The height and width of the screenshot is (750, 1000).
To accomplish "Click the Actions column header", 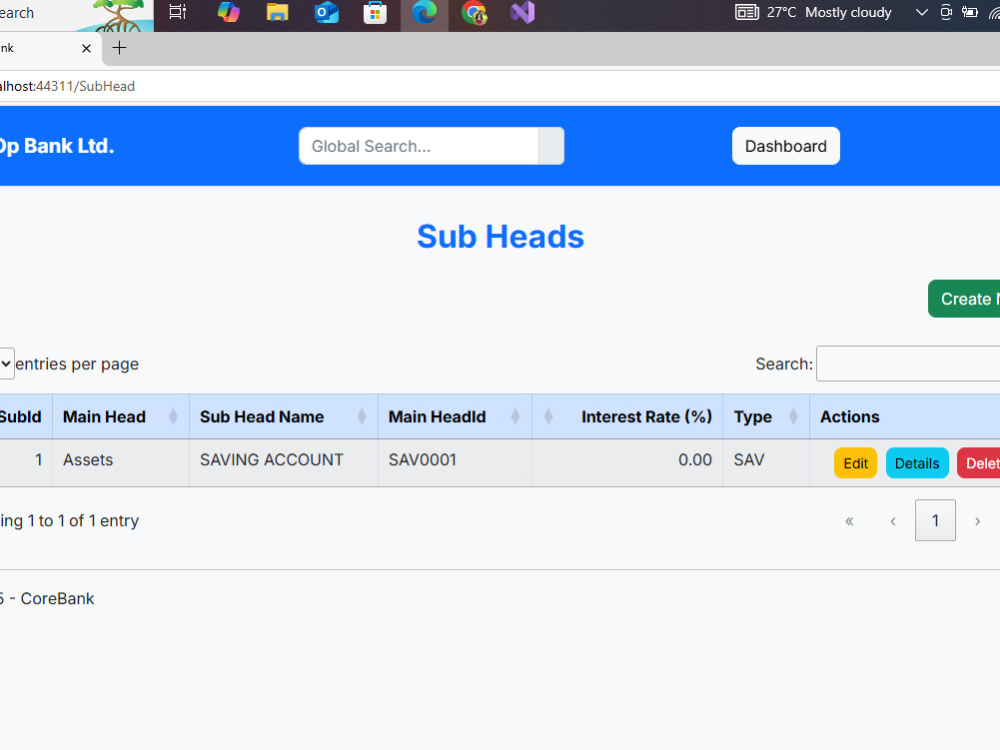I will pyautogui.click(x=905, y=416).
